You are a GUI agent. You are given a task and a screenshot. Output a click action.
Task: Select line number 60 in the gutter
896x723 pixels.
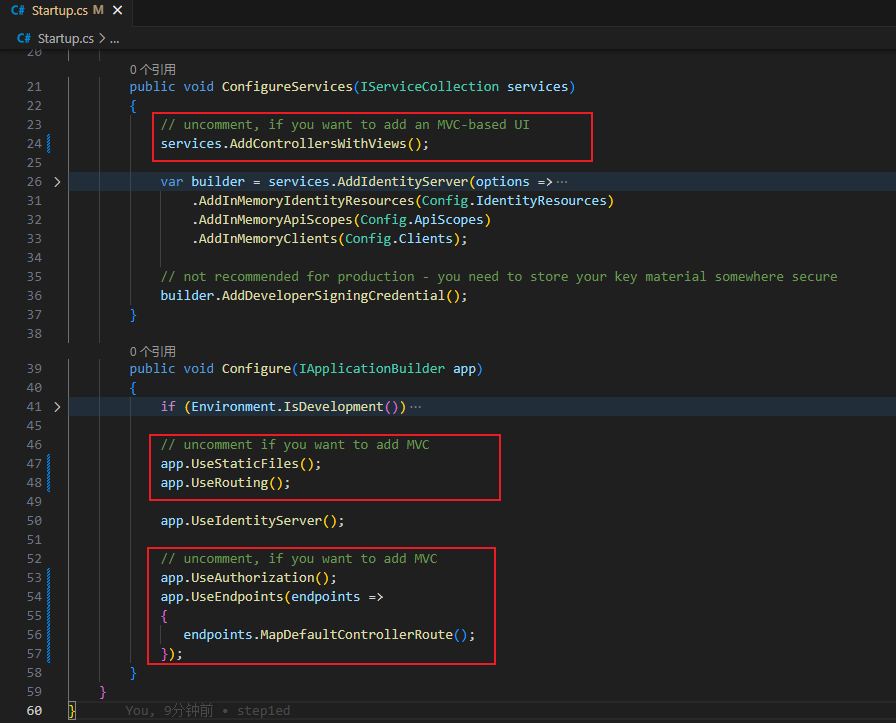click(x=34, y=710)
